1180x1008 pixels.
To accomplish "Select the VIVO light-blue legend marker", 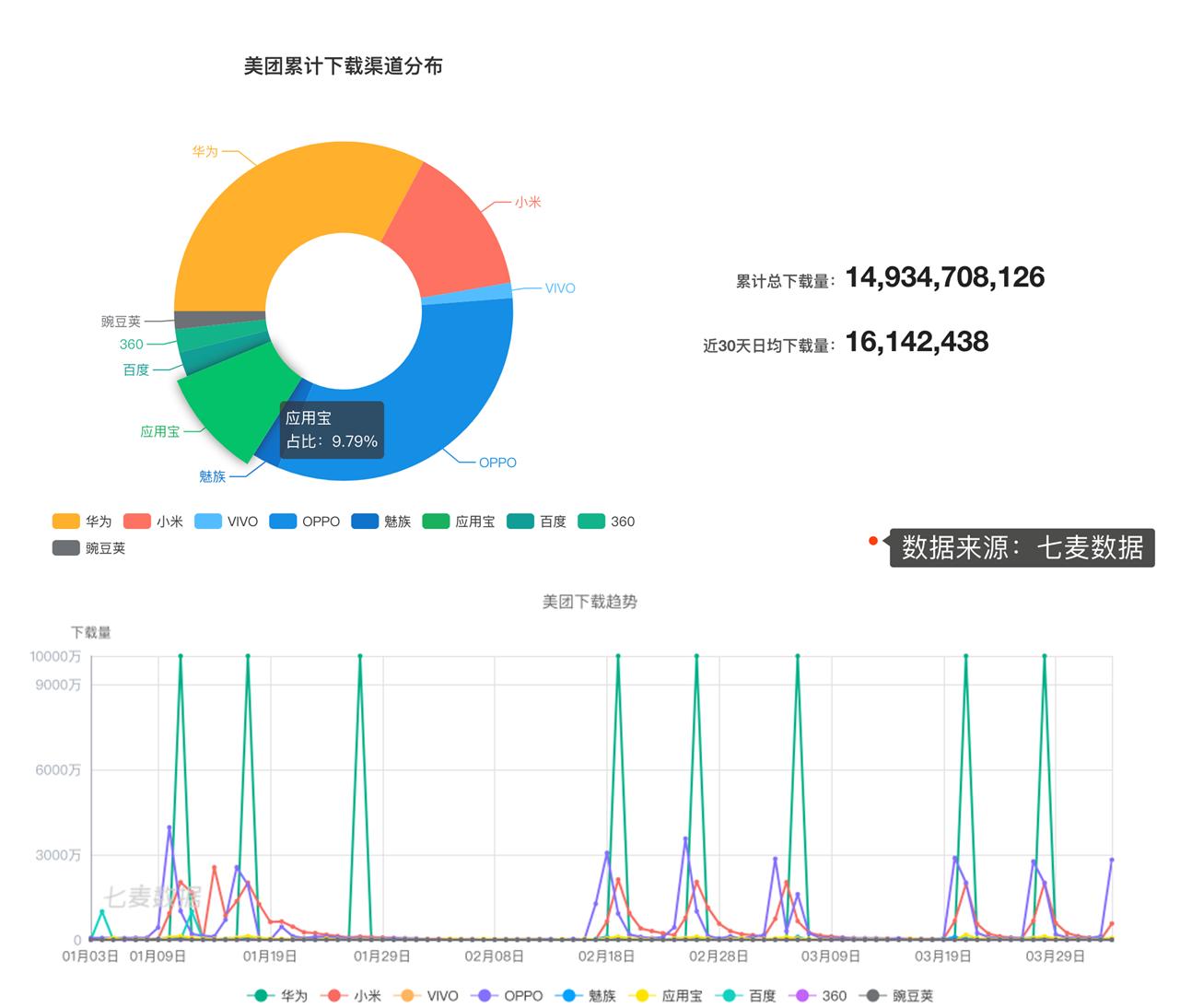I will click(x=210, y=521).
